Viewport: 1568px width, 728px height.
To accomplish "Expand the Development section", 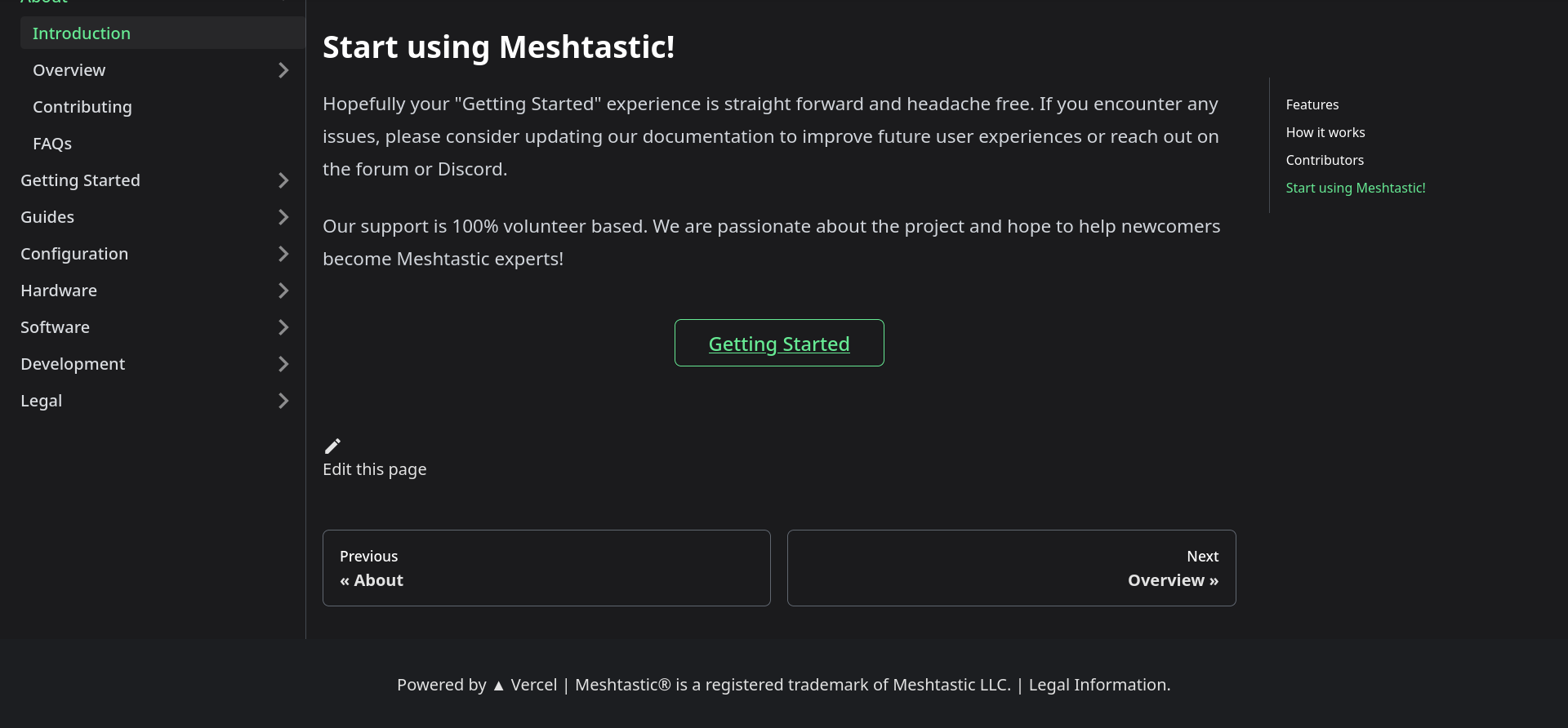I will [x=283, y=364].
